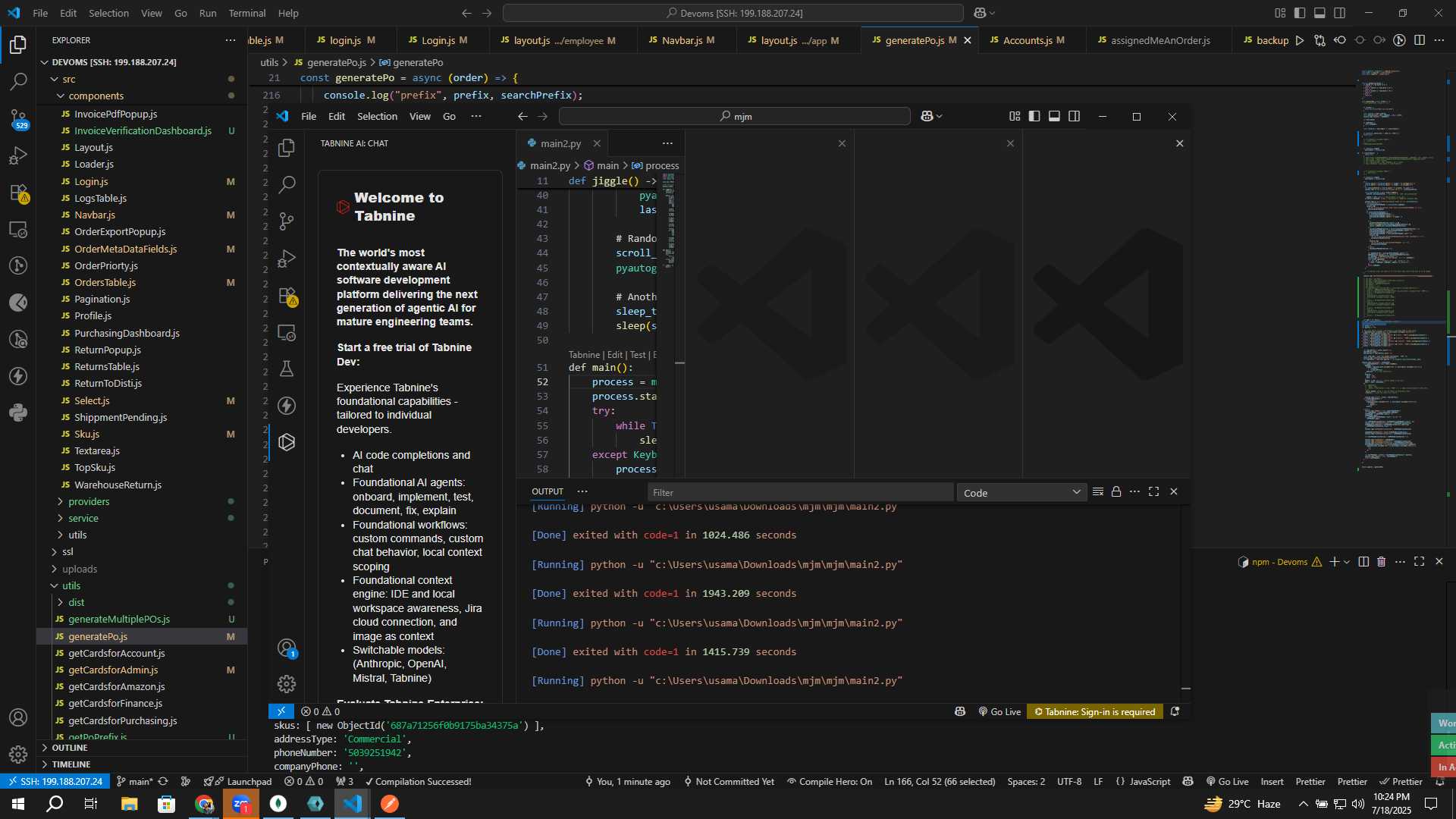
Task: Open Extensions with warning badge in mjm window
Action: pos(287,296)
